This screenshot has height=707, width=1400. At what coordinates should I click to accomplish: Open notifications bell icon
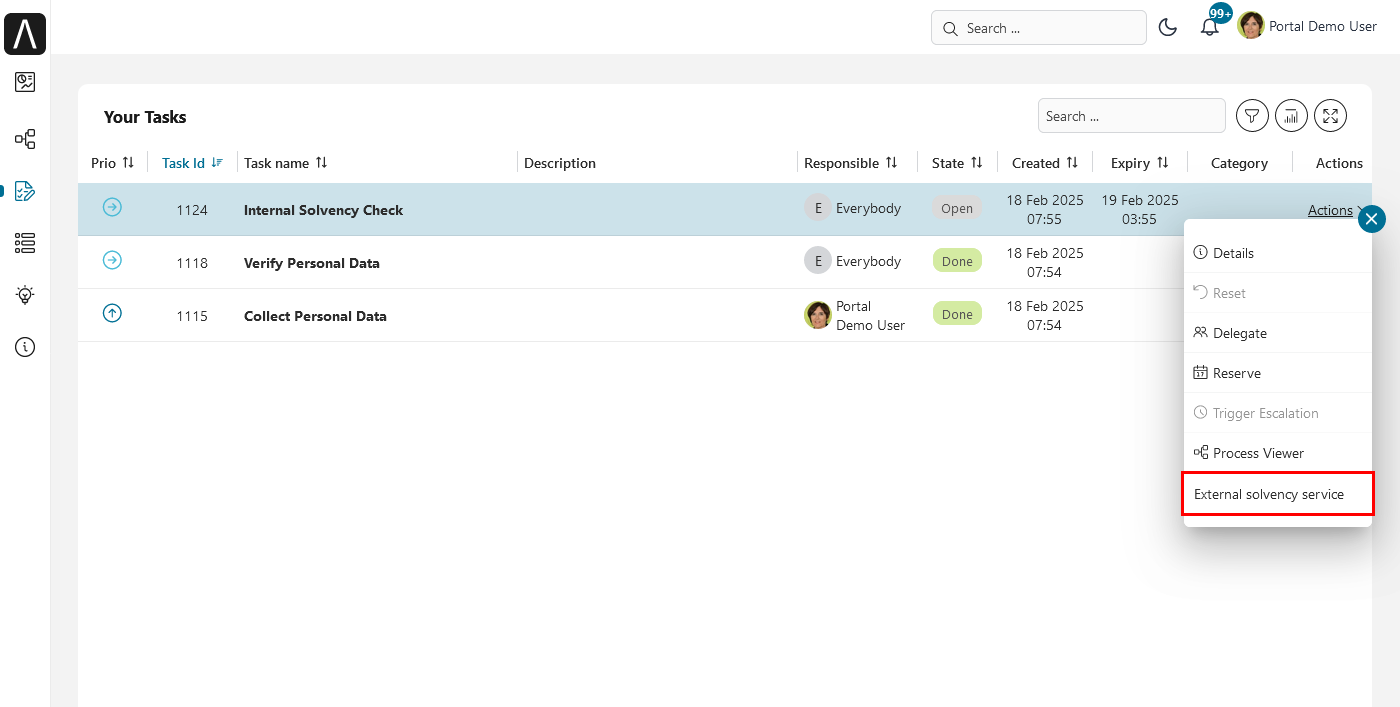pos(1210,28)
